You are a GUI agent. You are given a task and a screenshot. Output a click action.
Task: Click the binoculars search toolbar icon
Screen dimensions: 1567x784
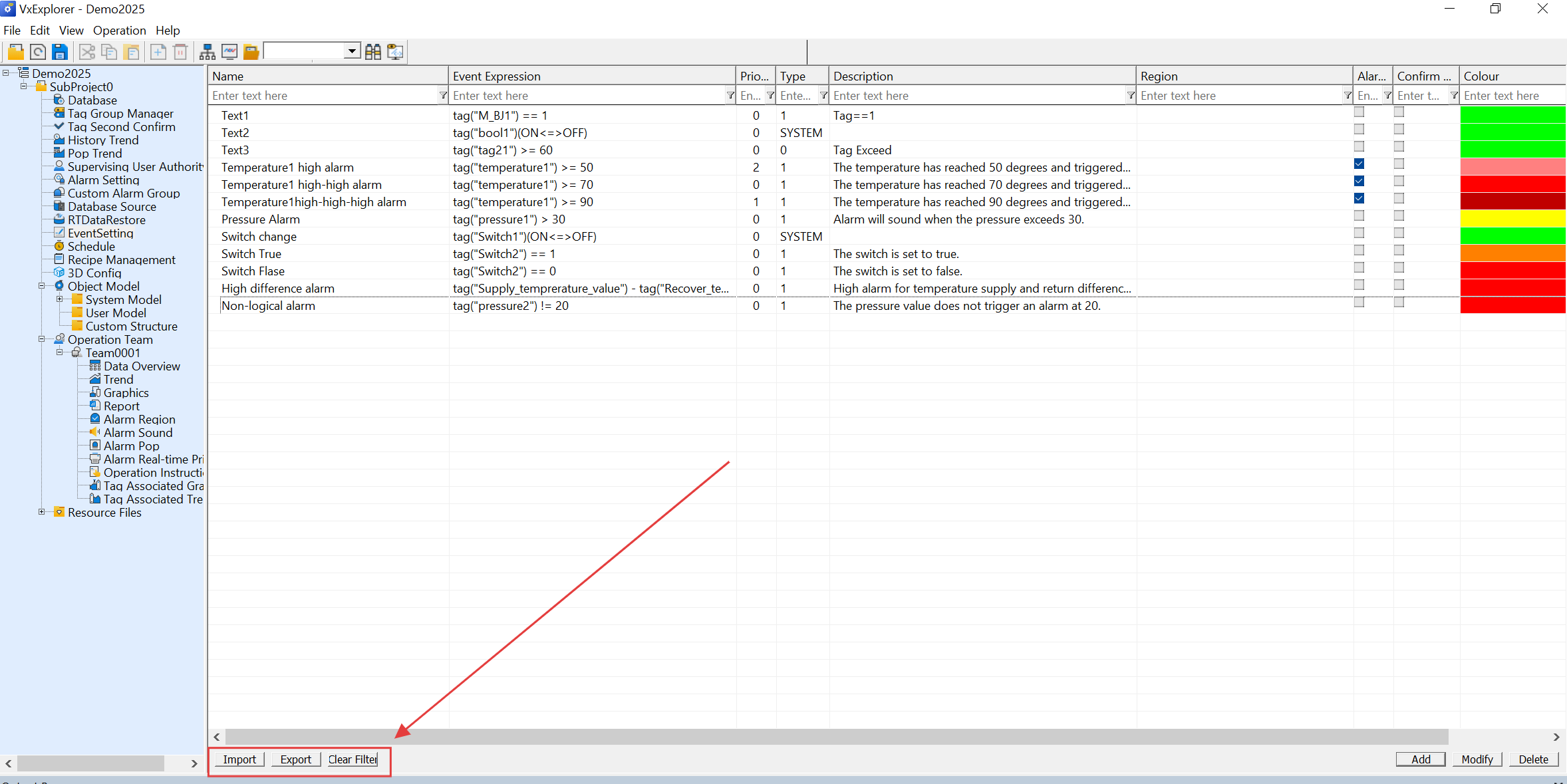click(373, 52)
